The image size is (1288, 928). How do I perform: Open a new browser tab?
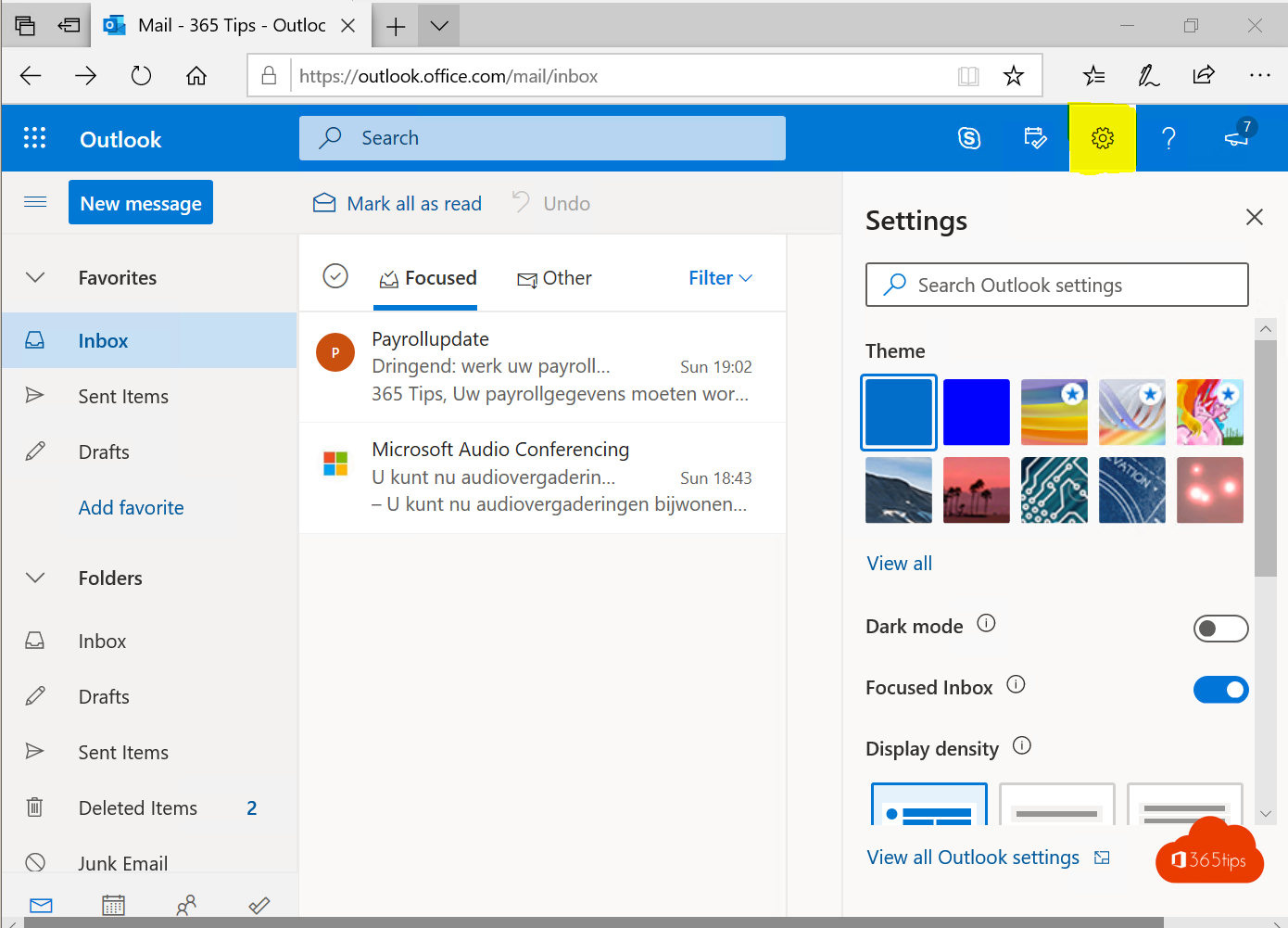pos(396,26)
